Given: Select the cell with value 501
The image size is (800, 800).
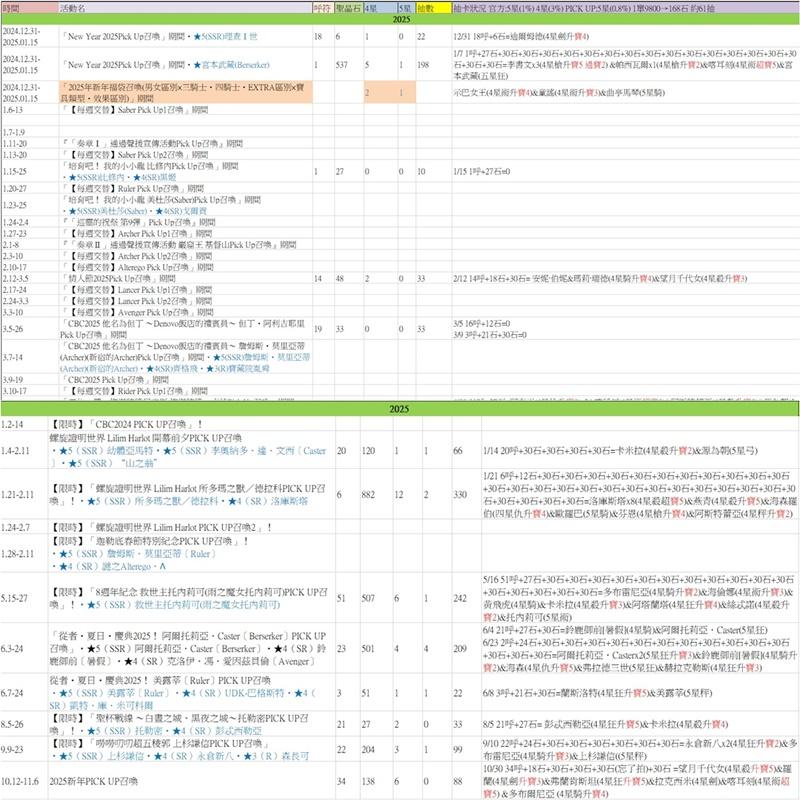Looking at the screenshot, I should point(378,648).
